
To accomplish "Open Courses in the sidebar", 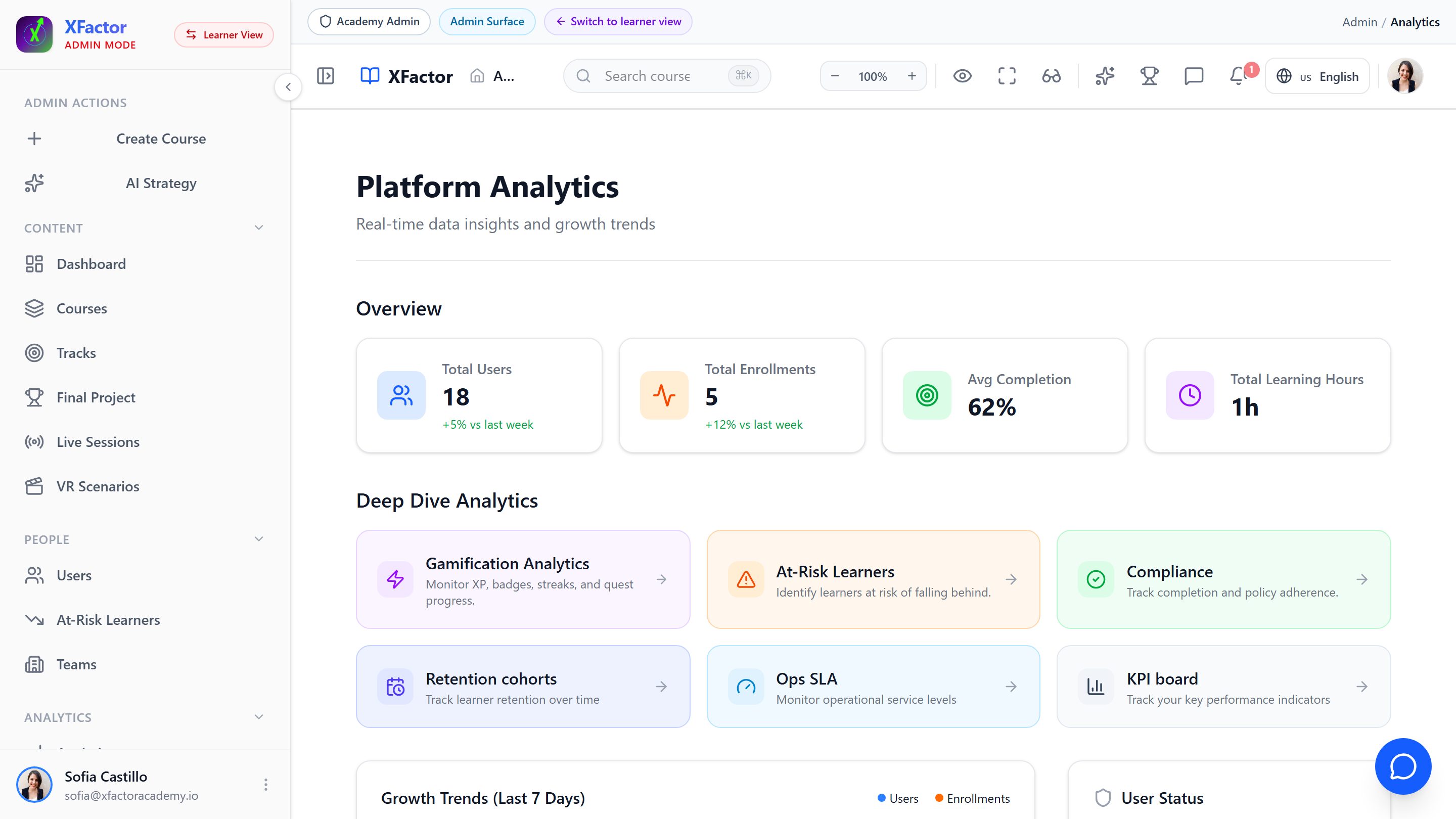I will [x=145, y=308].
